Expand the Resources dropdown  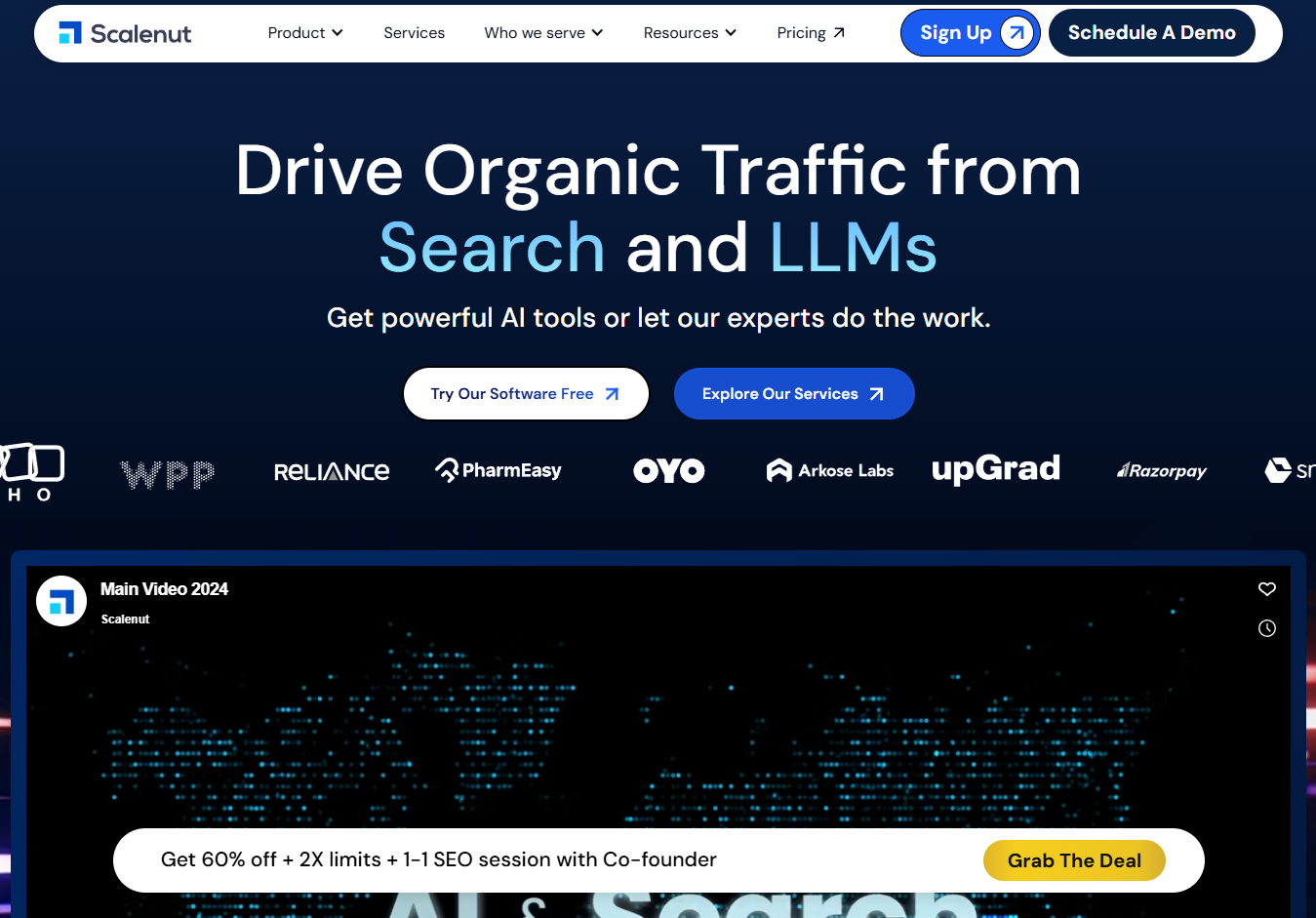click(690, 33)
